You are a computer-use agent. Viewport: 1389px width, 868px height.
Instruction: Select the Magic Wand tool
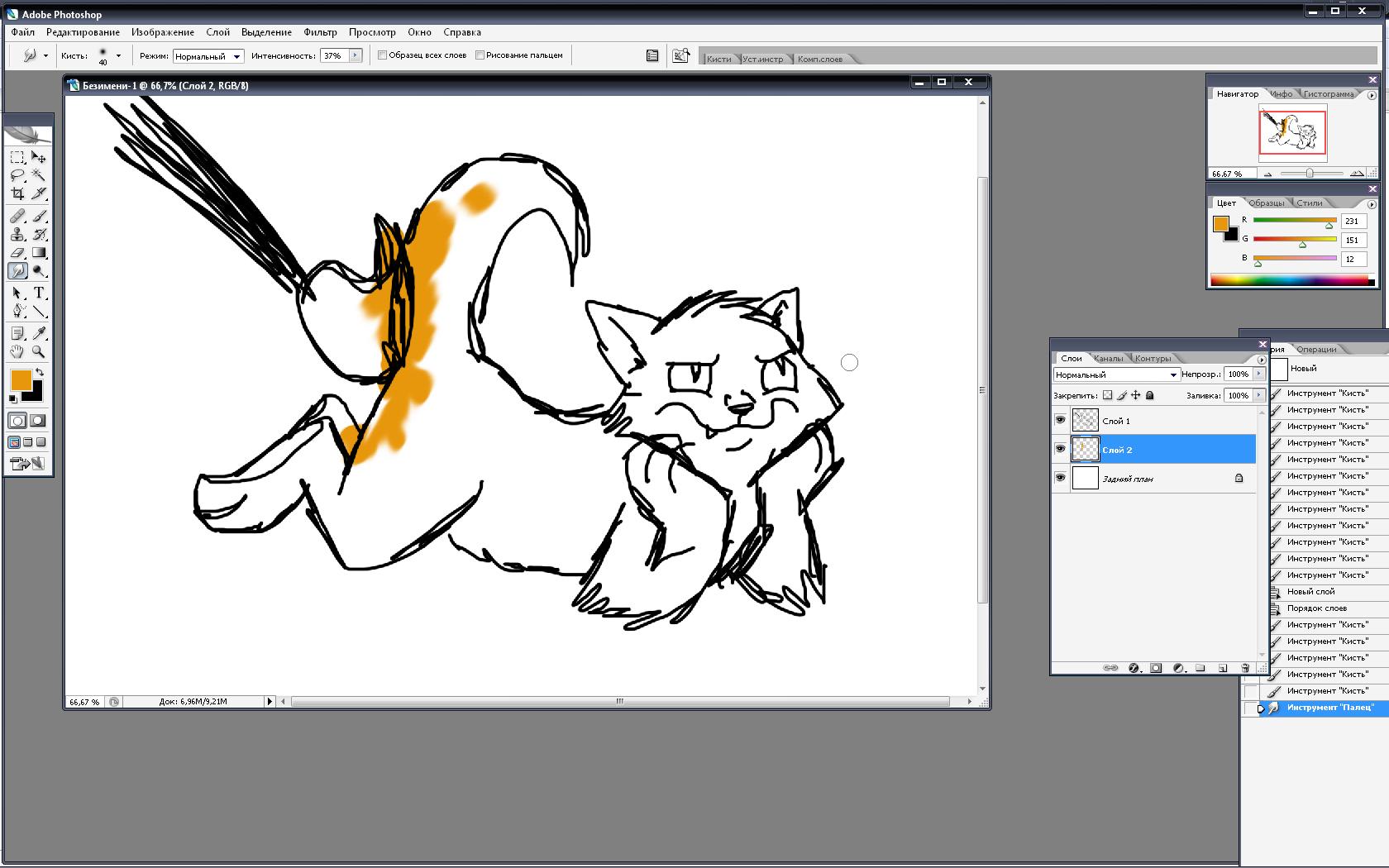click(39, 175)
